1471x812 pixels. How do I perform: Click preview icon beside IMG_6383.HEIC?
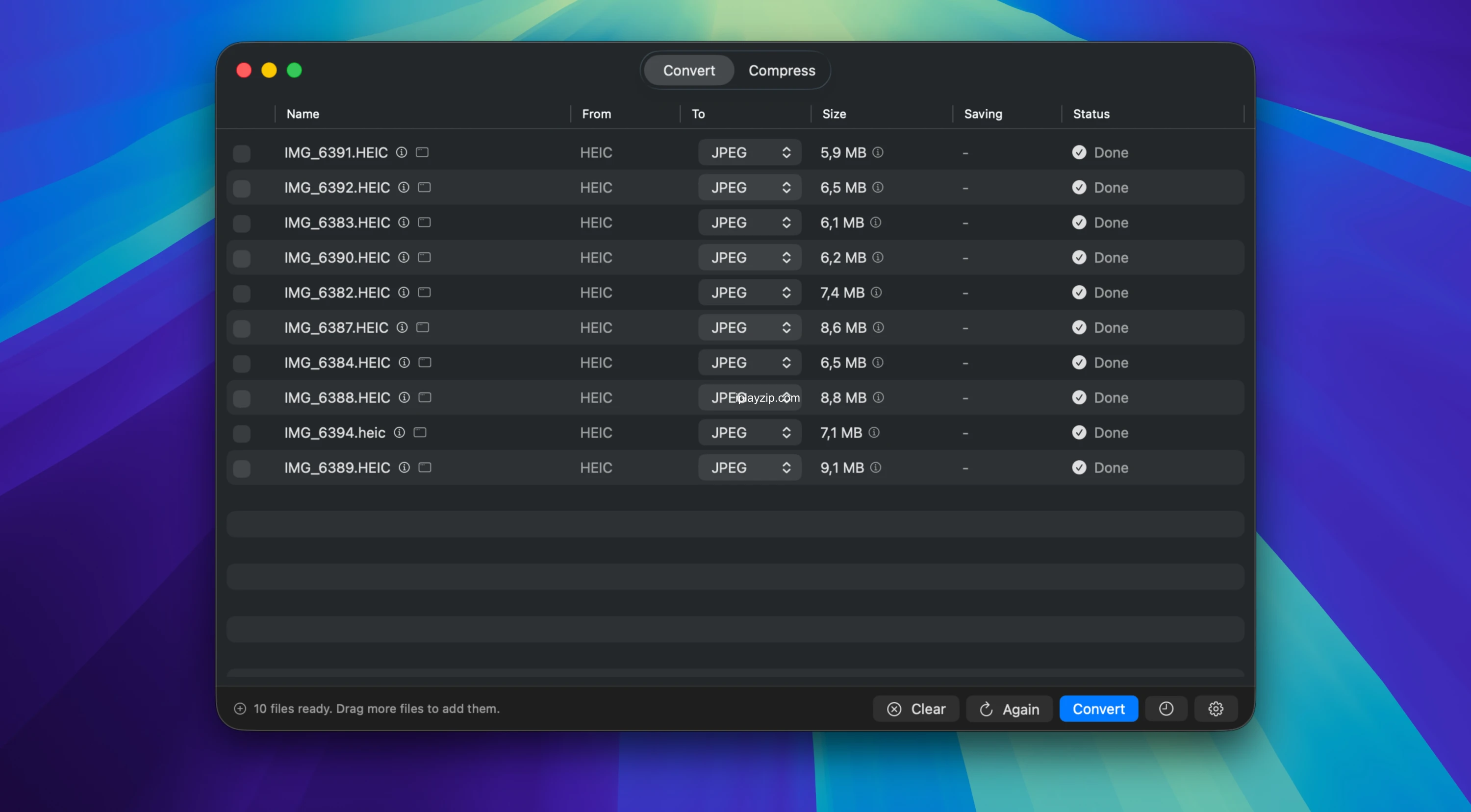tap(424, 222)
